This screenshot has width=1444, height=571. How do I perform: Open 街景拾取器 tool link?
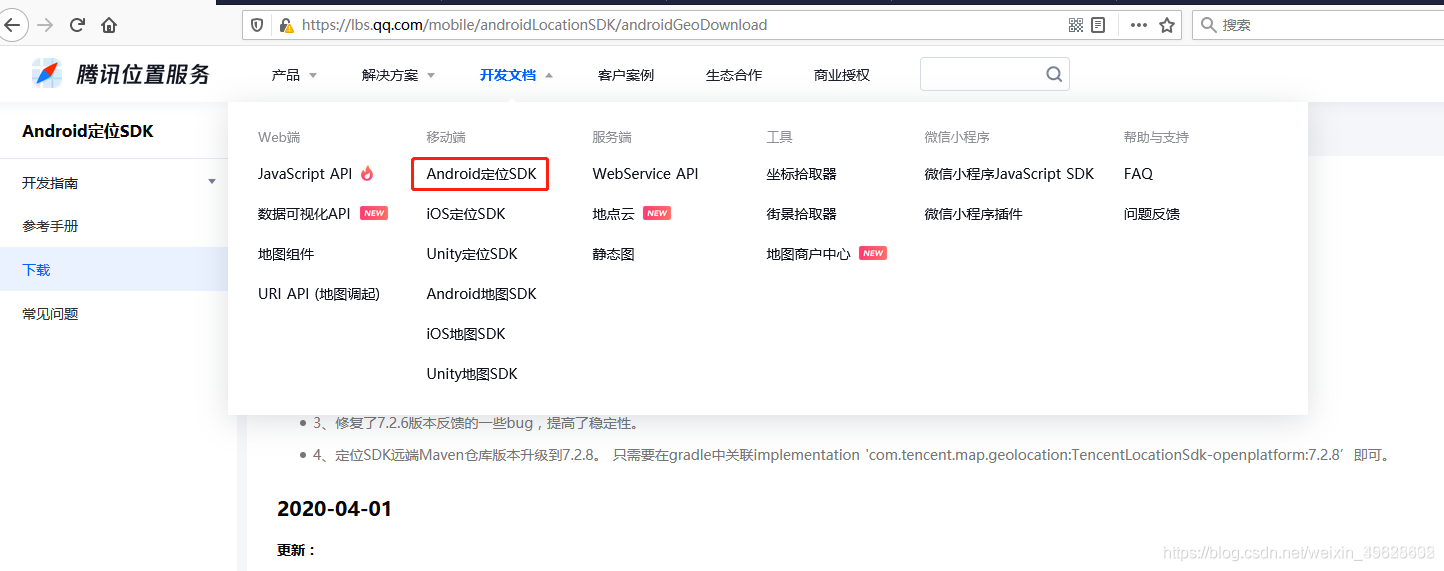pos(802,214)
